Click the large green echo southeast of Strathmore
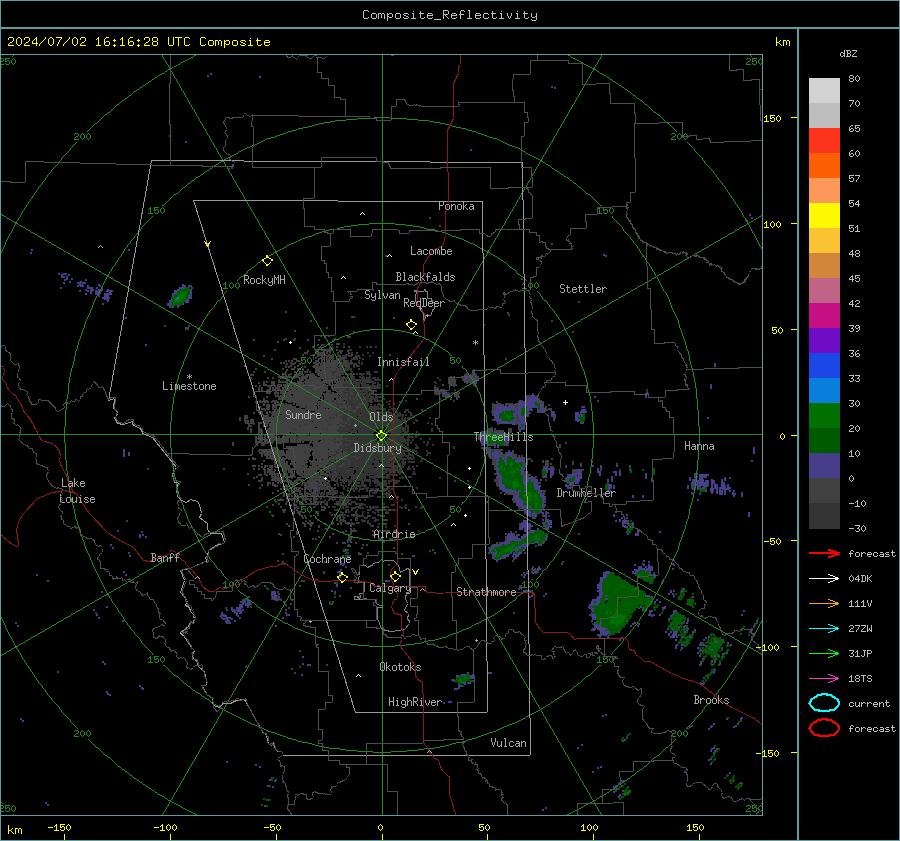The height and width of the screenshot is (841, 900). pyautogui.click(x=620, y=604)
